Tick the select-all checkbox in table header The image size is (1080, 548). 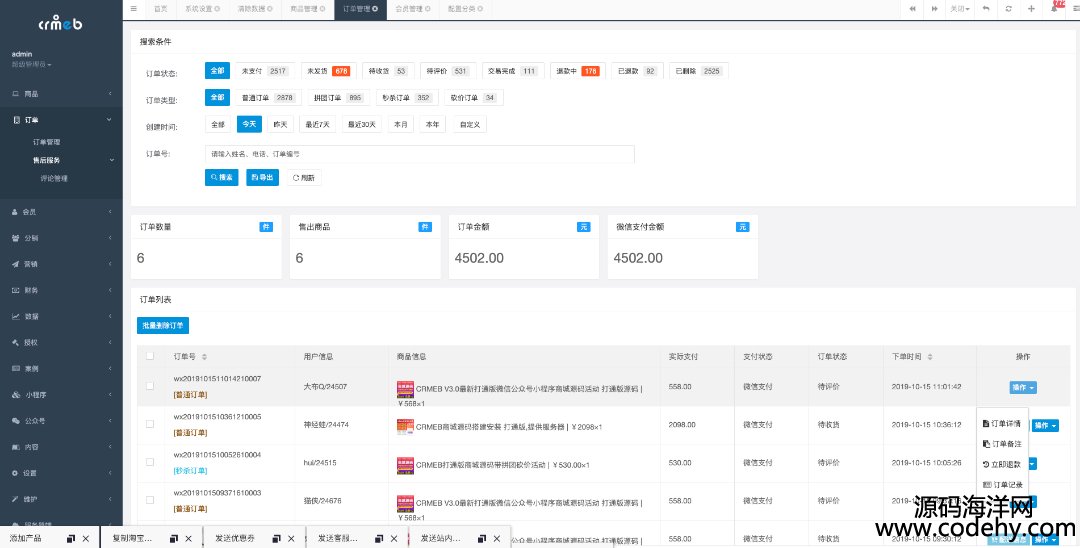pyautogui.click(x=150, y=356)
